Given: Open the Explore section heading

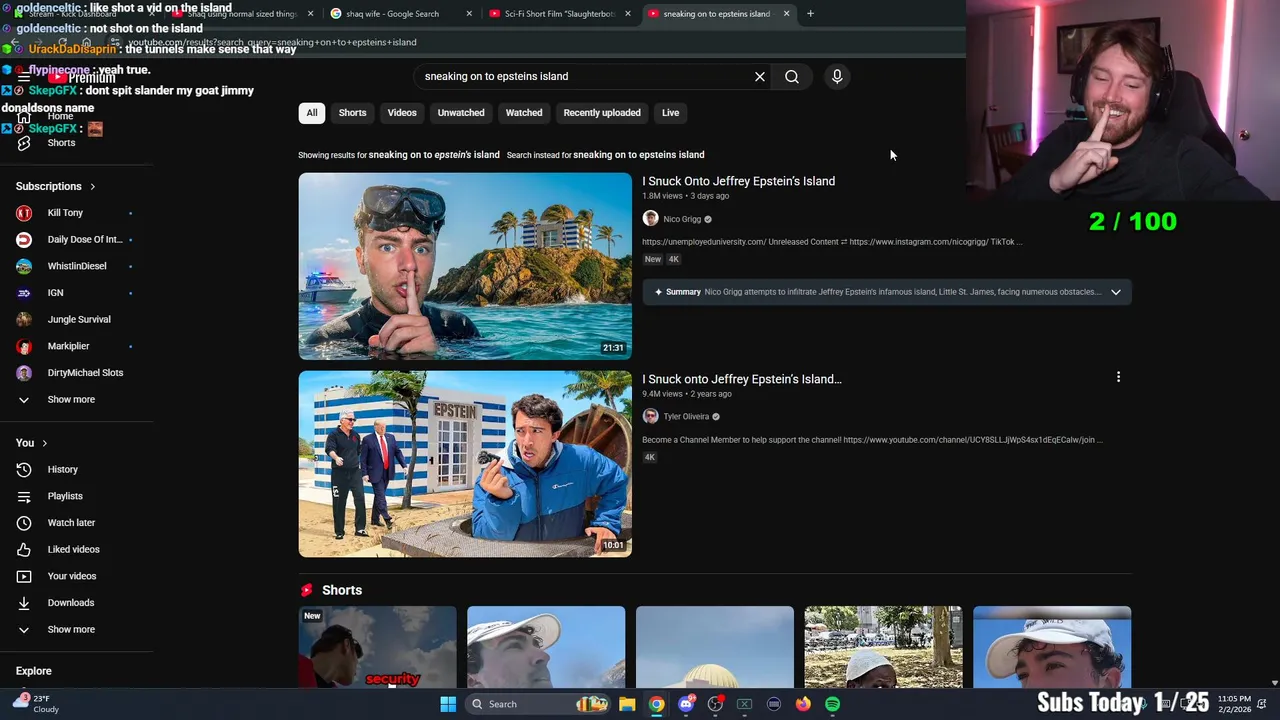Looking at the screenshot, I should [x=33, y=671].
